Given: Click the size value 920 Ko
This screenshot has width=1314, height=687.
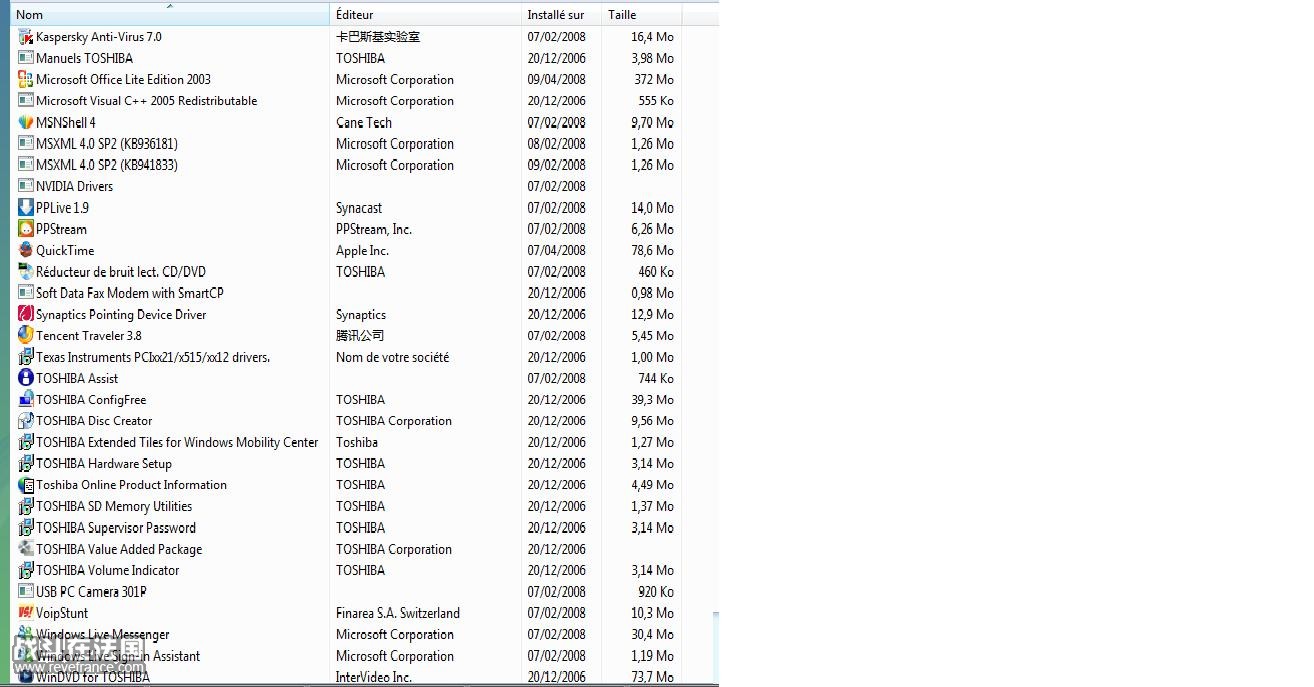Looking at the screenshot, I should click(x=656, y=592).
